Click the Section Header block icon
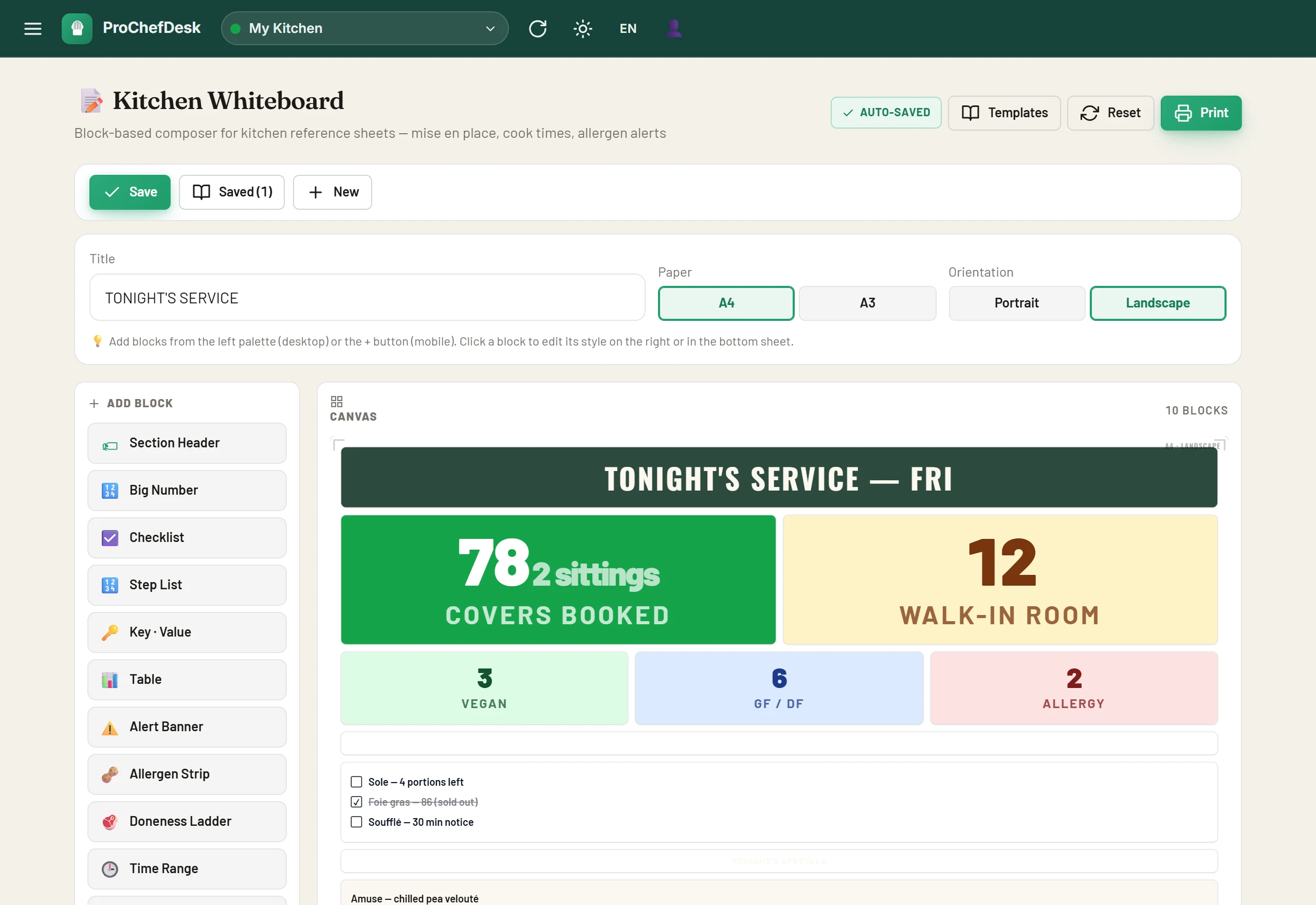 coord(110,446)
